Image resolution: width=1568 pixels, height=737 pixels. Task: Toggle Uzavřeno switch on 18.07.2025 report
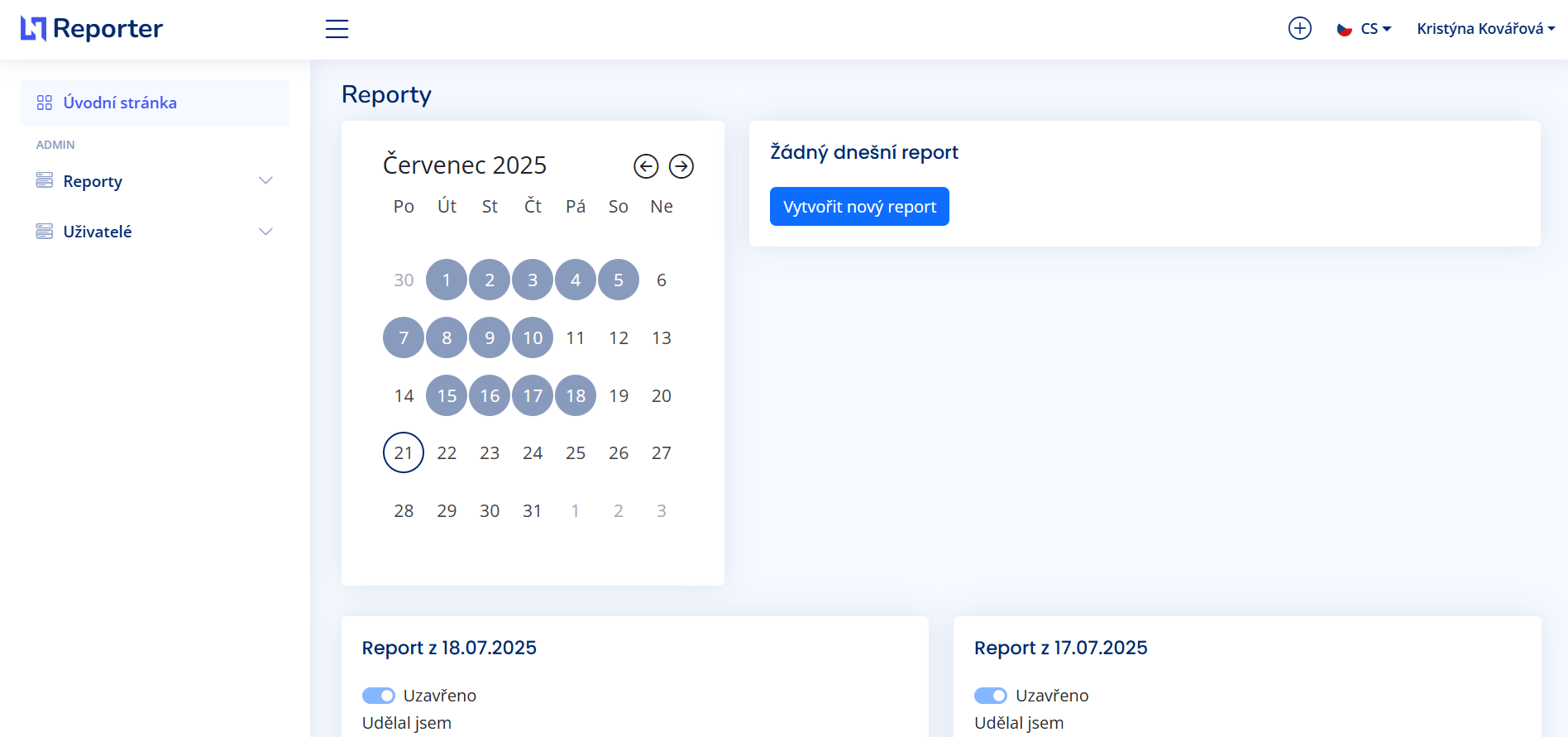(379, 696)
